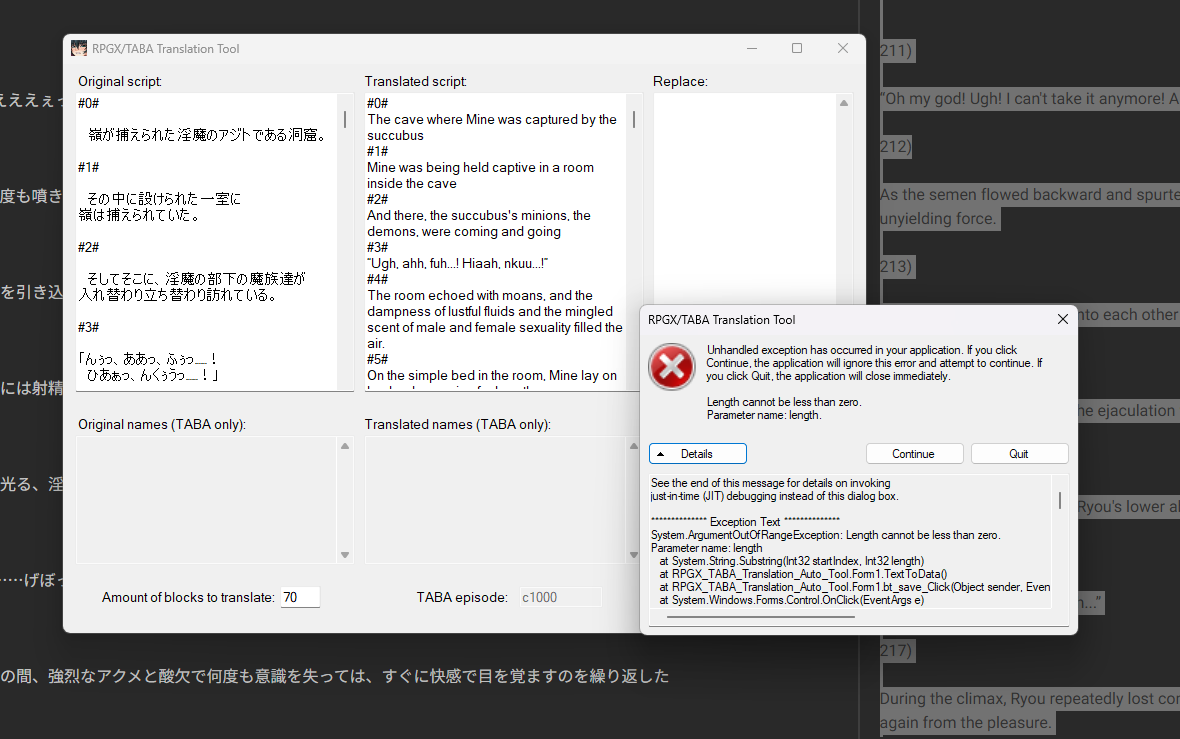Click the '212)' line in background document

point(896,146)
